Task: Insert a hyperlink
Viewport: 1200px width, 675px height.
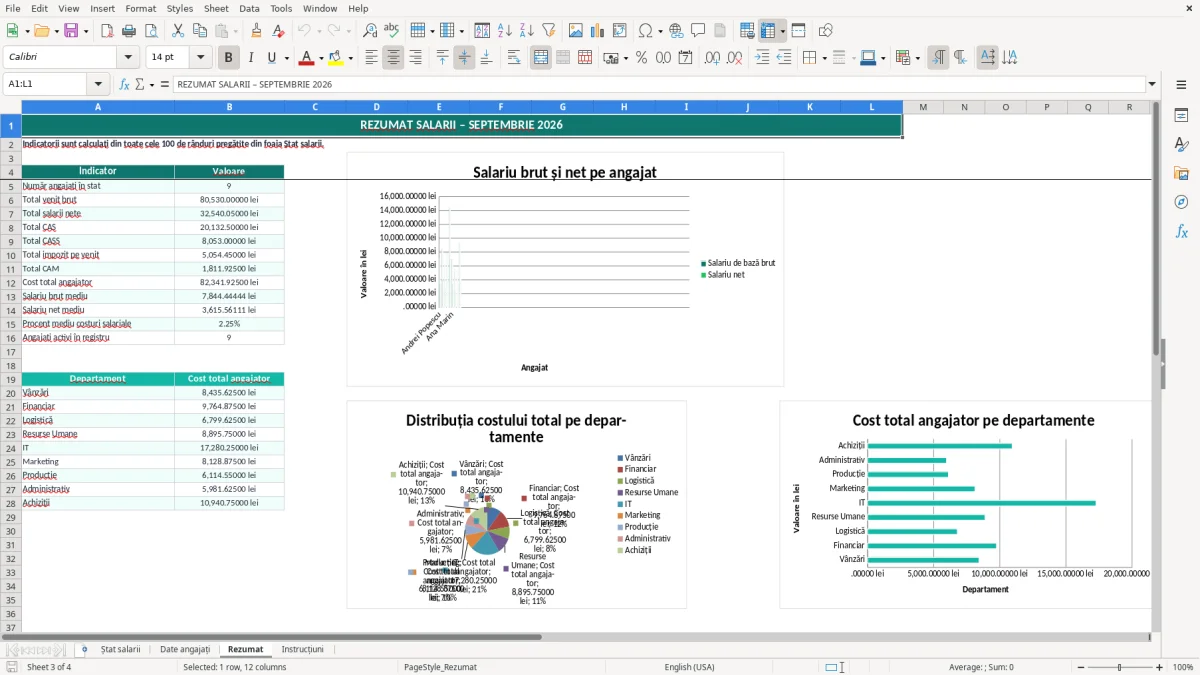Action: 676,31
